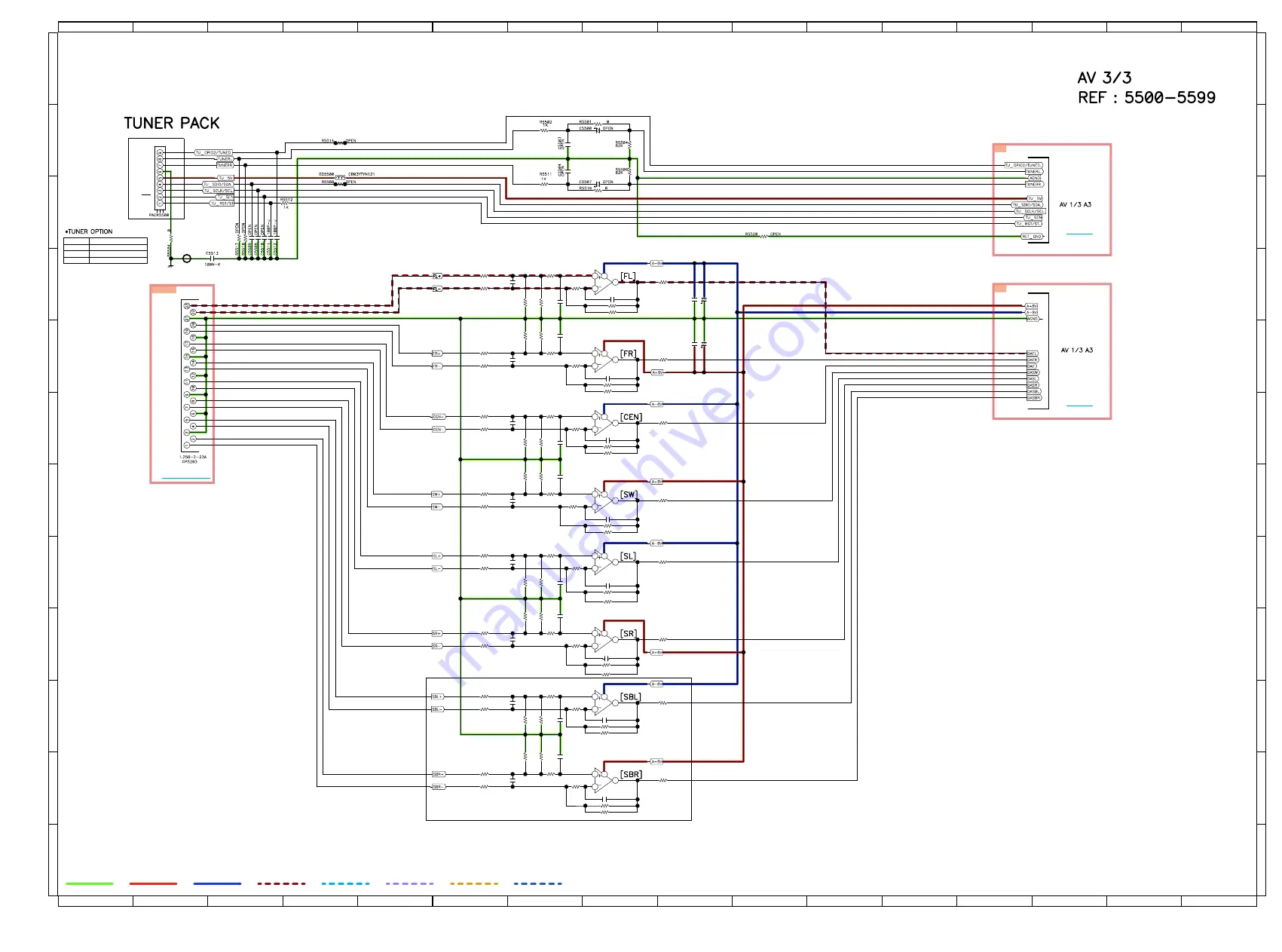1282x952 pixels.
Task: Select the [SW] channel op-amp symbol
Action: (x=604, y=500)
